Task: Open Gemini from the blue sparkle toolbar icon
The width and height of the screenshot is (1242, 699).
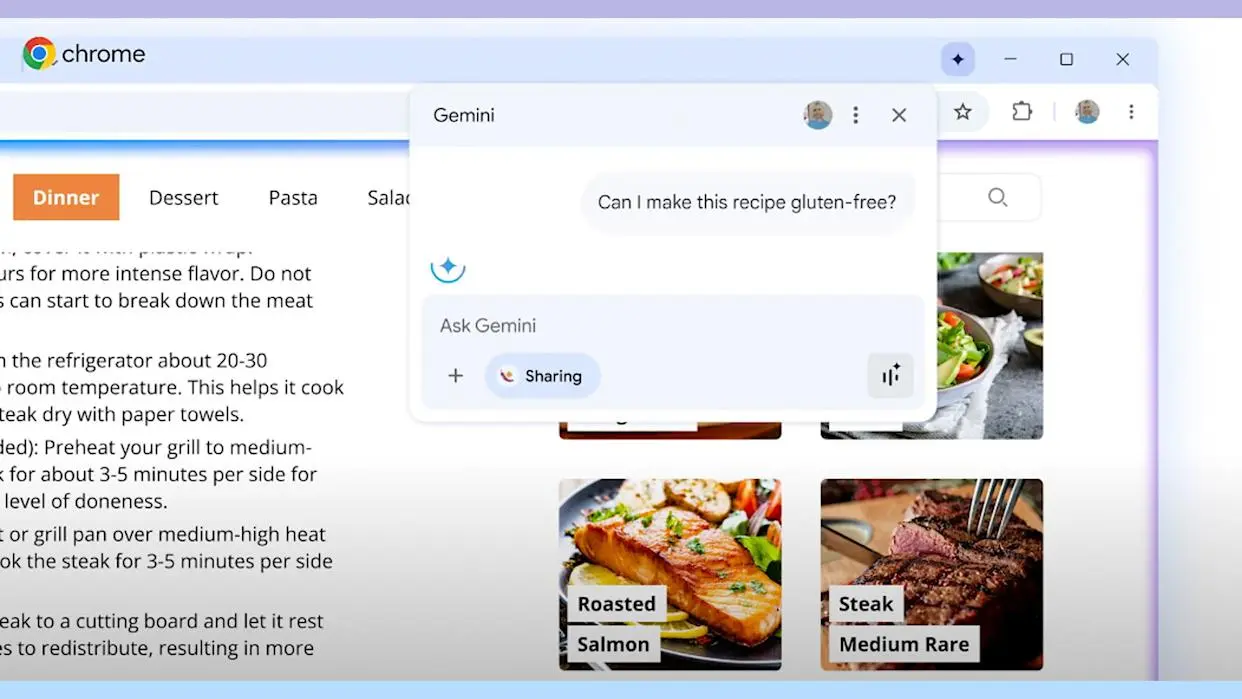Action: point(958,59)
